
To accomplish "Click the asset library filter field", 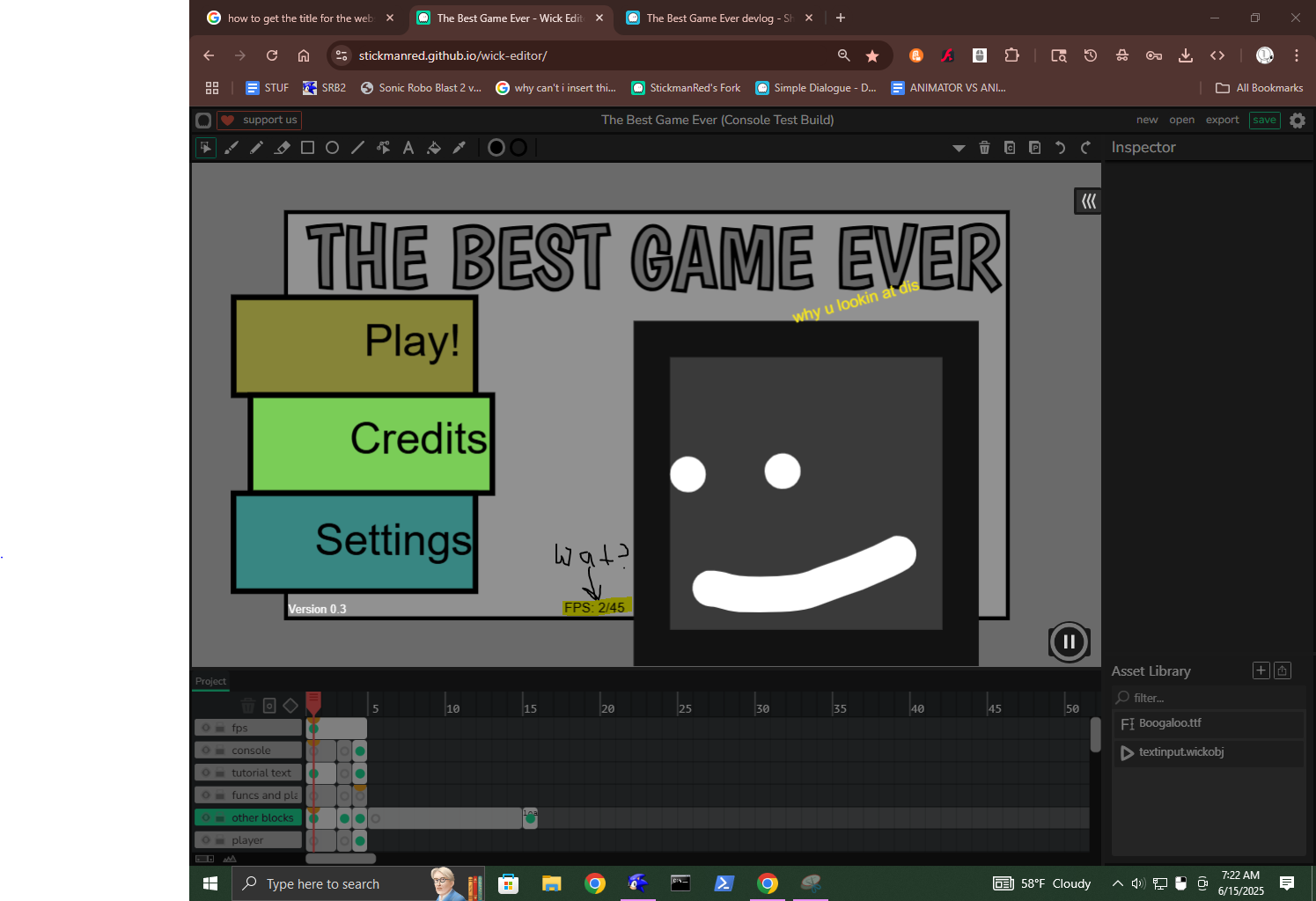I will [1208, 698].
